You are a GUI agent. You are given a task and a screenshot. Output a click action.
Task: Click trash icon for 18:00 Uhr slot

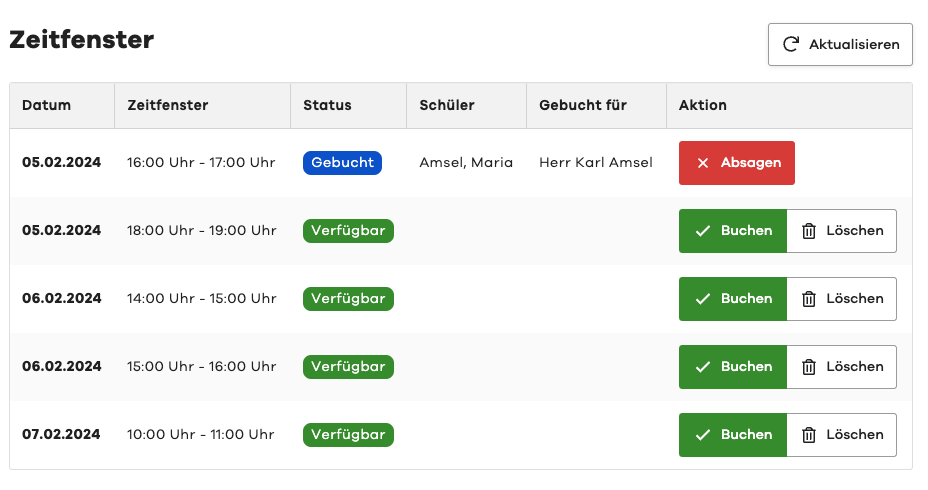tap(809, 231)
